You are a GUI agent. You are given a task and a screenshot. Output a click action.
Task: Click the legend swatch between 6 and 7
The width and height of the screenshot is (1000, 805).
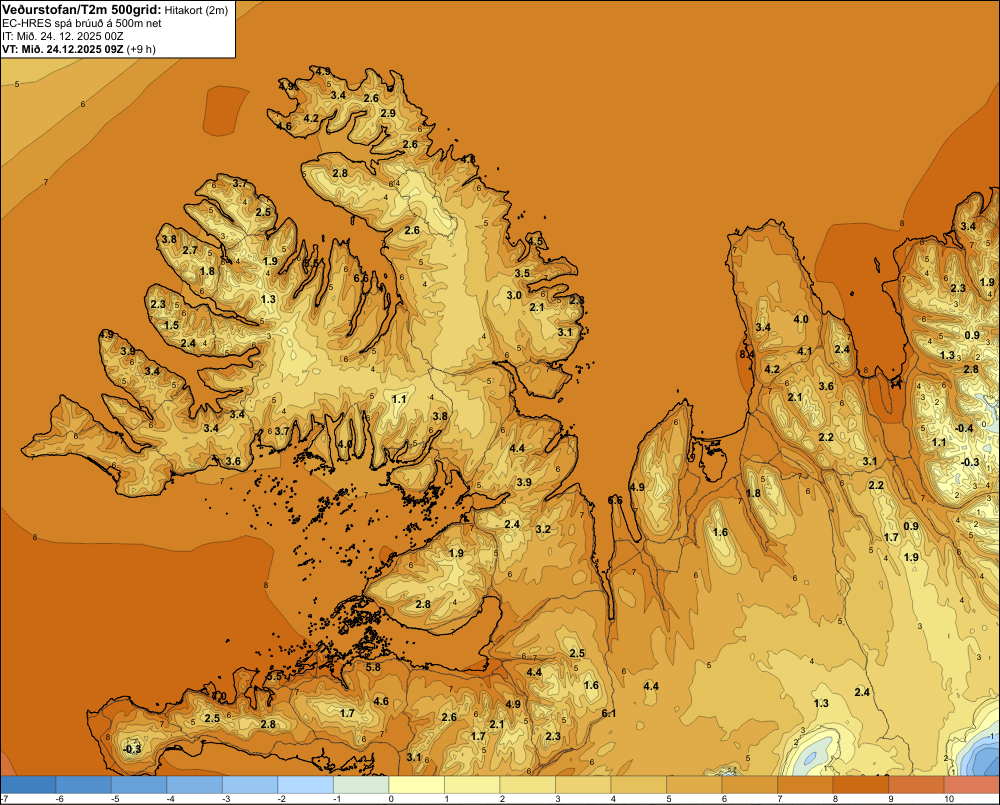pos(749,785)
